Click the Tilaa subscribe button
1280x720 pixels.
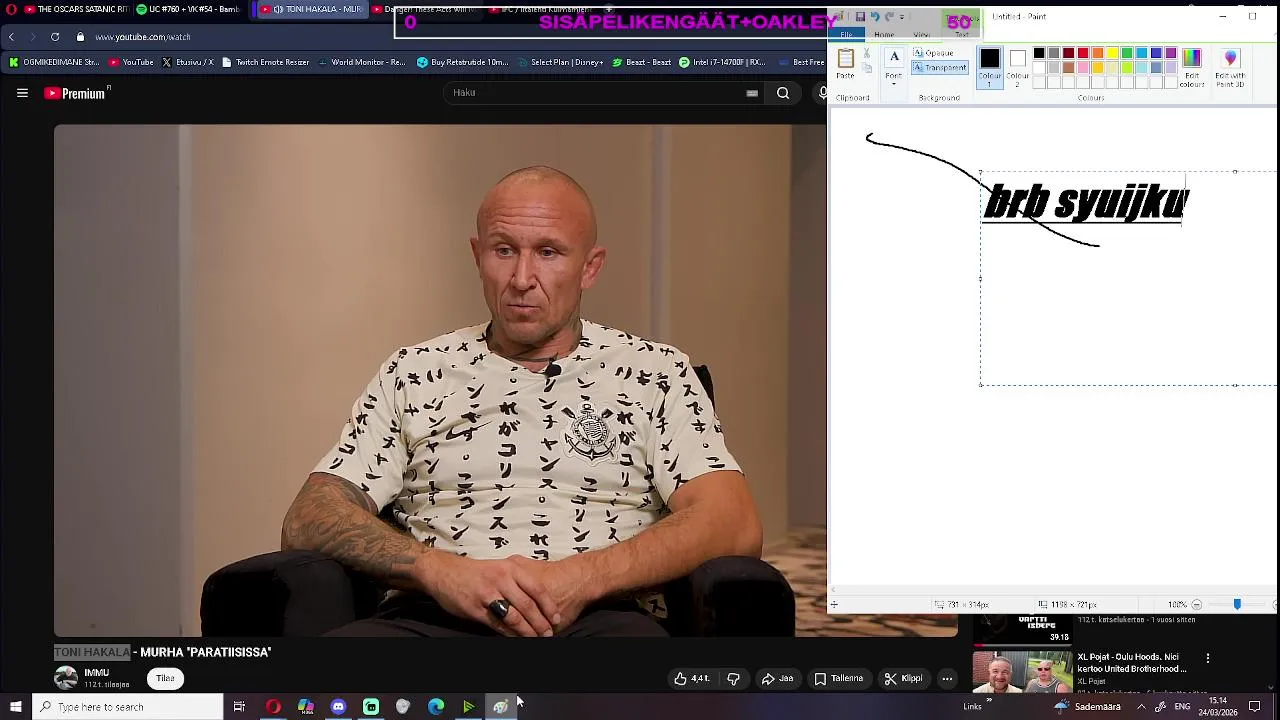(x=165, y=678)
